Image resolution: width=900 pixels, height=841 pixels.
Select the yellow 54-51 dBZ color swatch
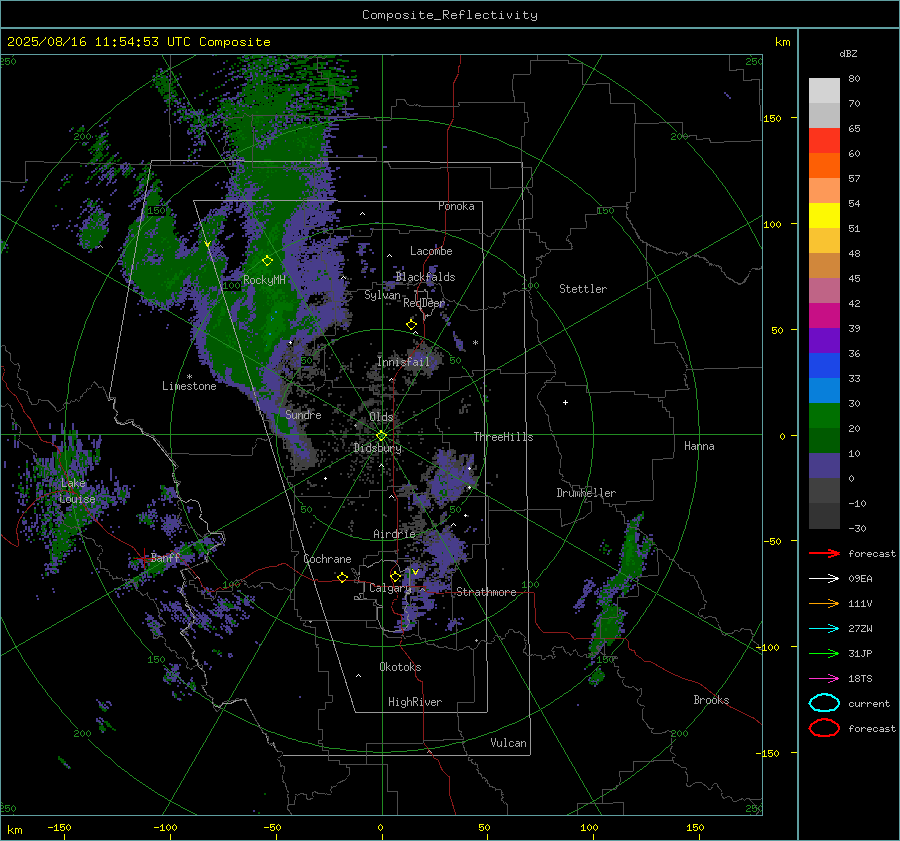coord(824,216)
